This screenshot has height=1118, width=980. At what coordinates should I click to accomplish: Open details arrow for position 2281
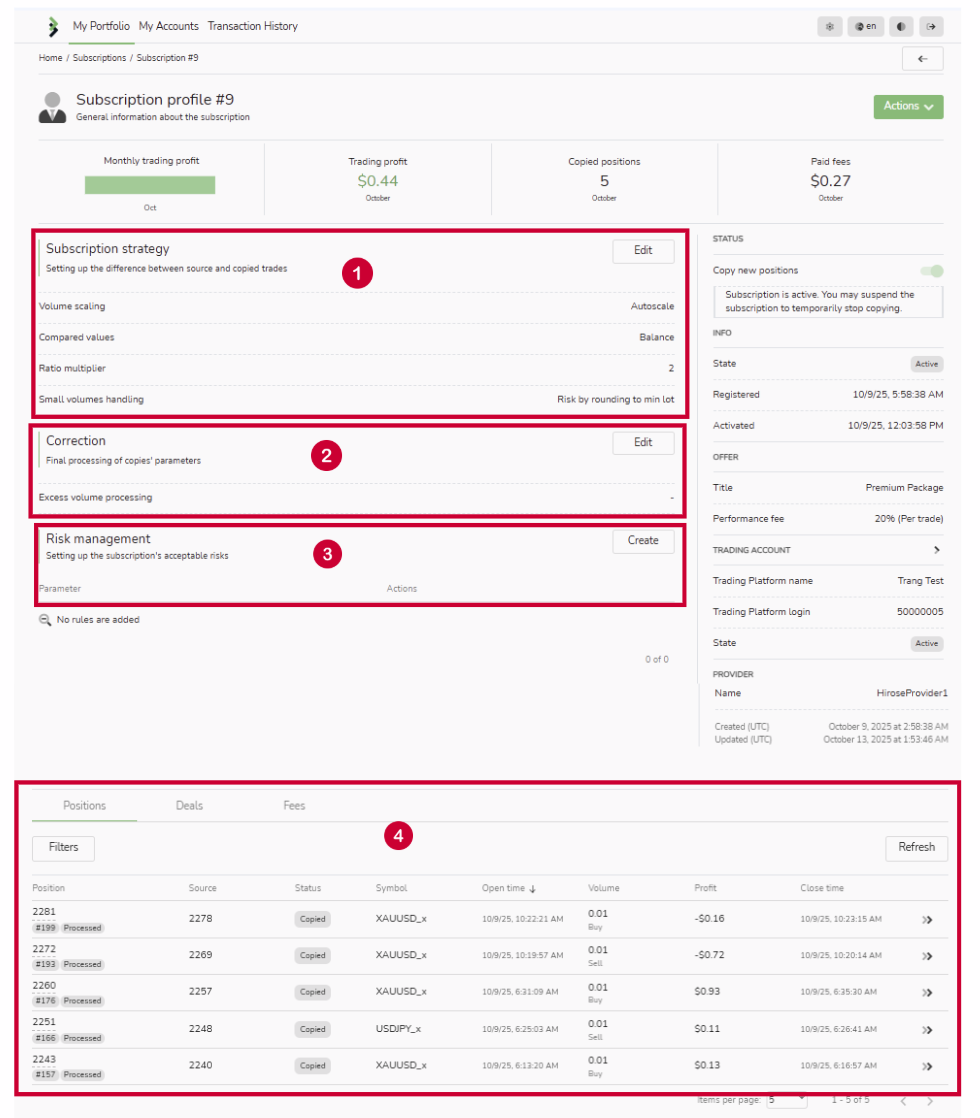[x=927, y=919]
